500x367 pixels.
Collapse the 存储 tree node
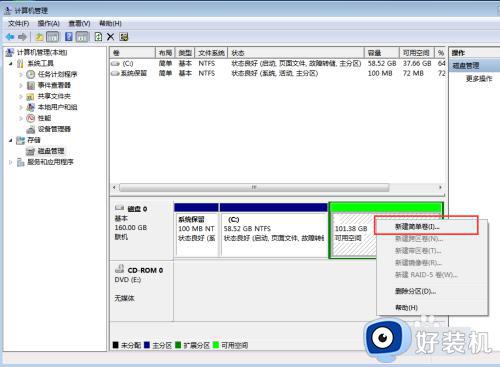[11, 140]
